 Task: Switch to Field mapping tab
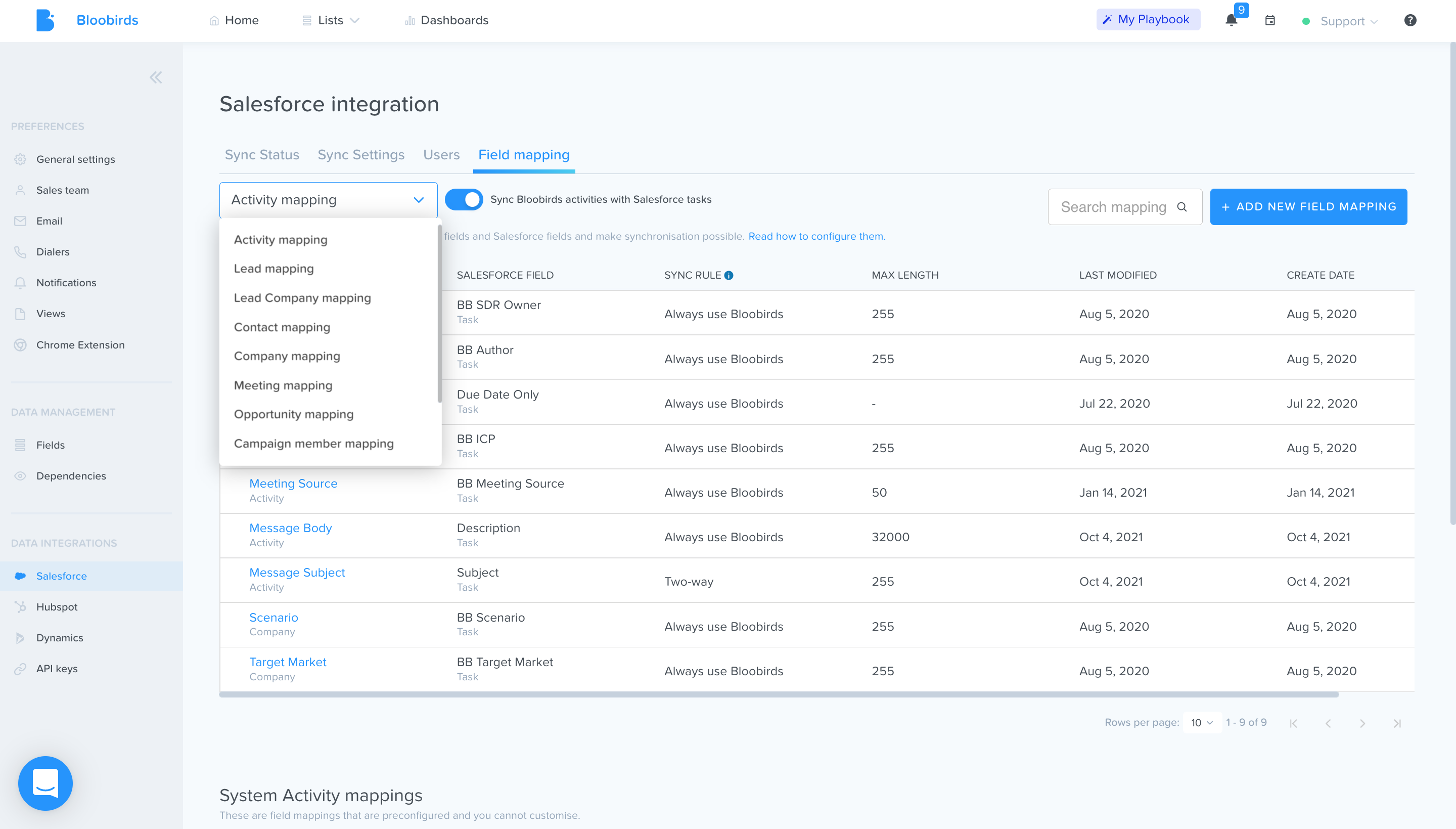523,155
